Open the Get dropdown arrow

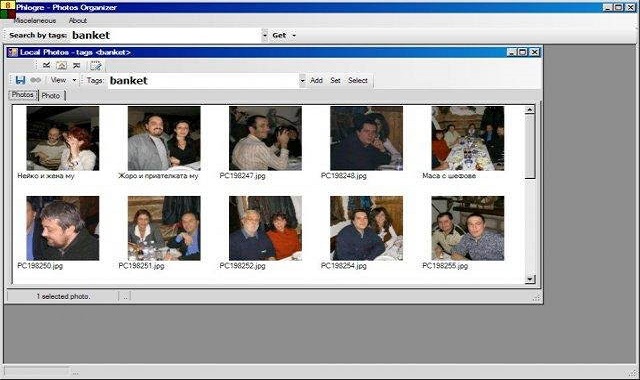click(294, 36)
